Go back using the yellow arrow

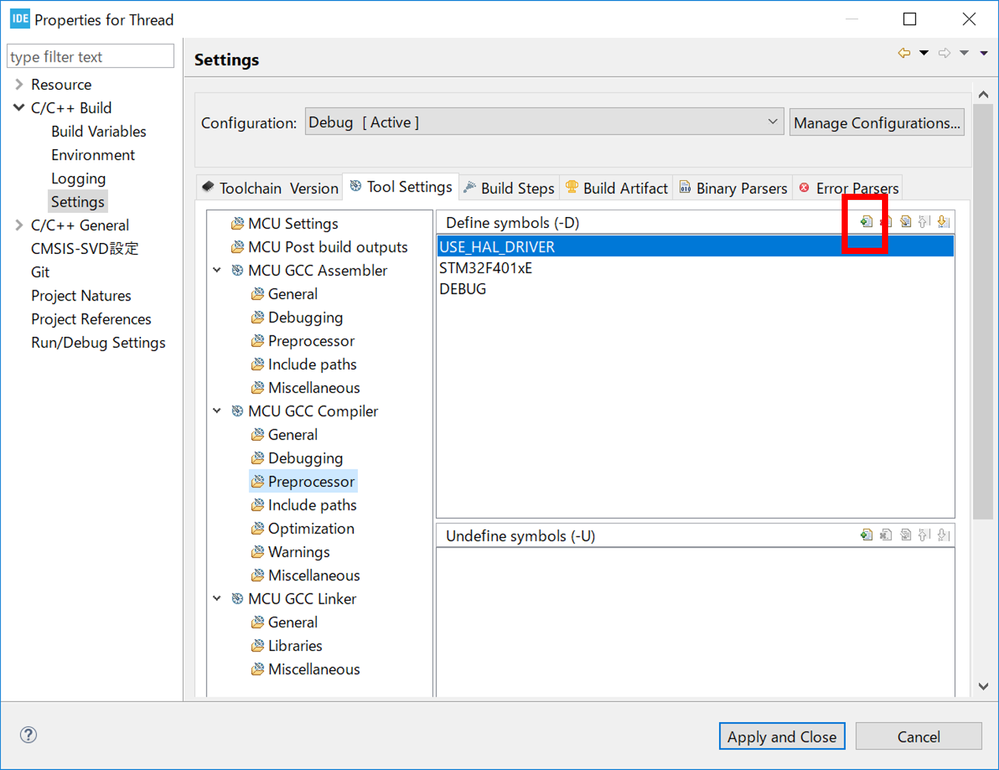[904, 53]
